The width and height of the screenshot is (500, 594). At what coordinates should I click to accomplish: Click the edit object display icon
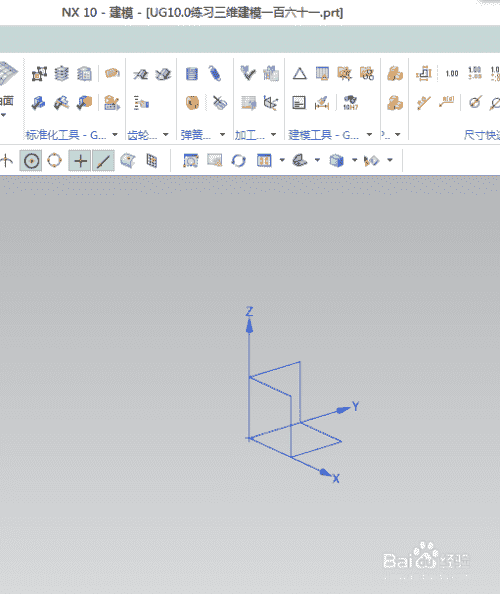[x=371, y=161]
